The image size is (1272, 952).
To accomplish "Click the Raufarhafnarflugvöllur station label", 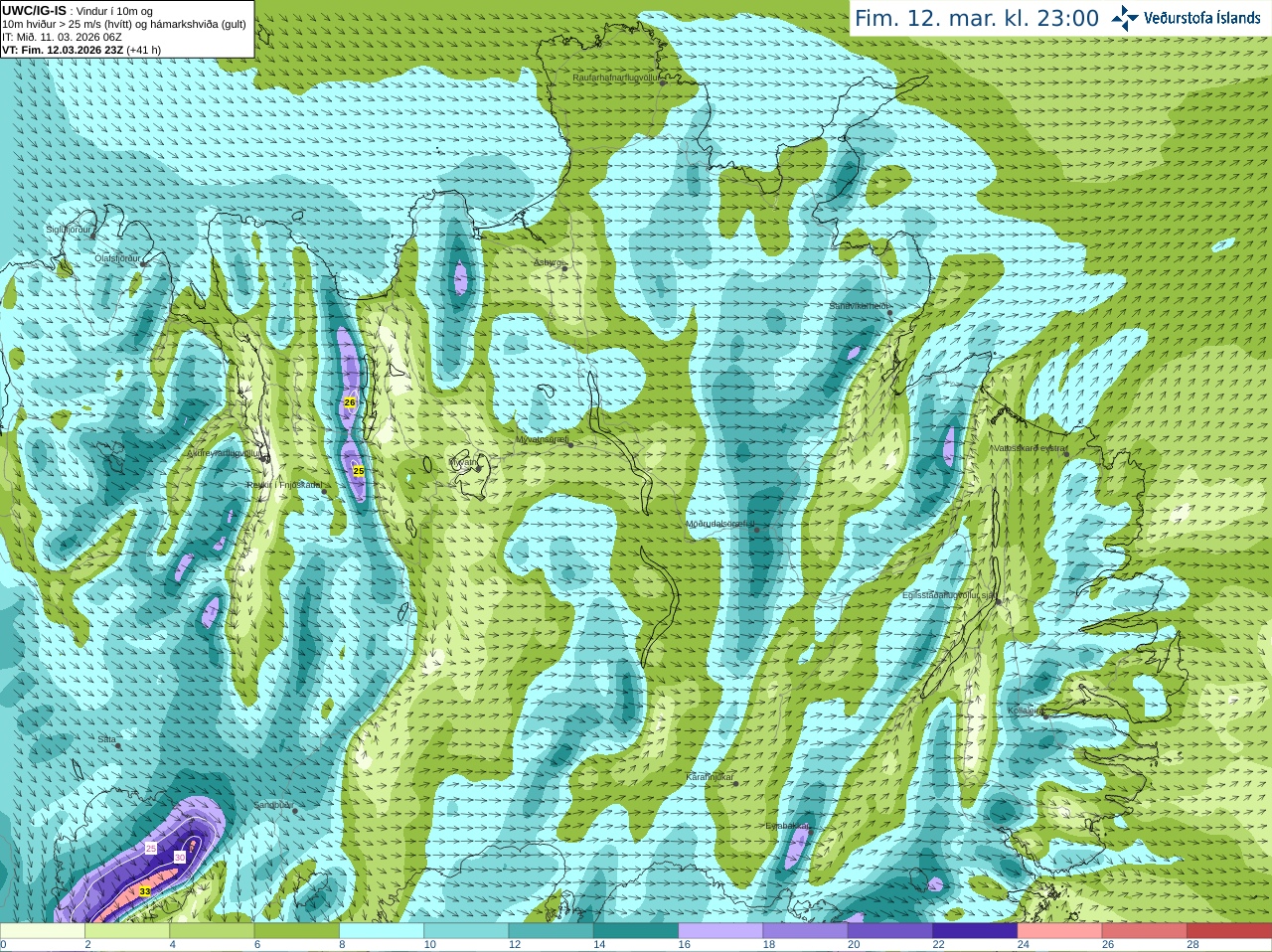I will point(616,77).
